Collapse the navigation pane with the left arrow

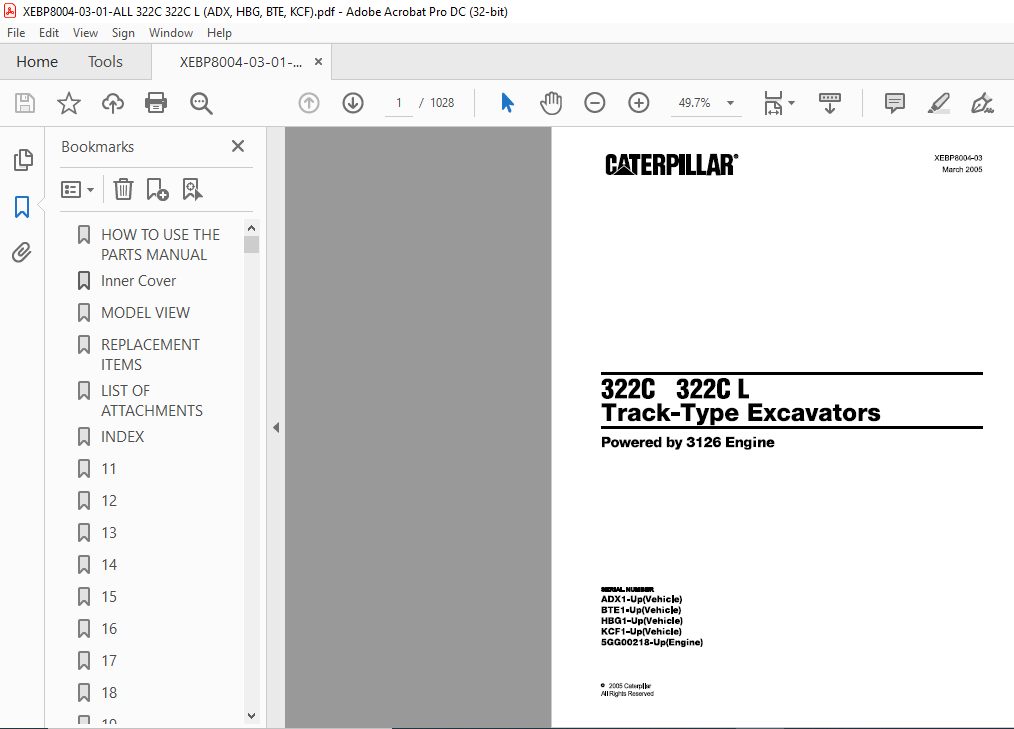[x=276, y=428]
